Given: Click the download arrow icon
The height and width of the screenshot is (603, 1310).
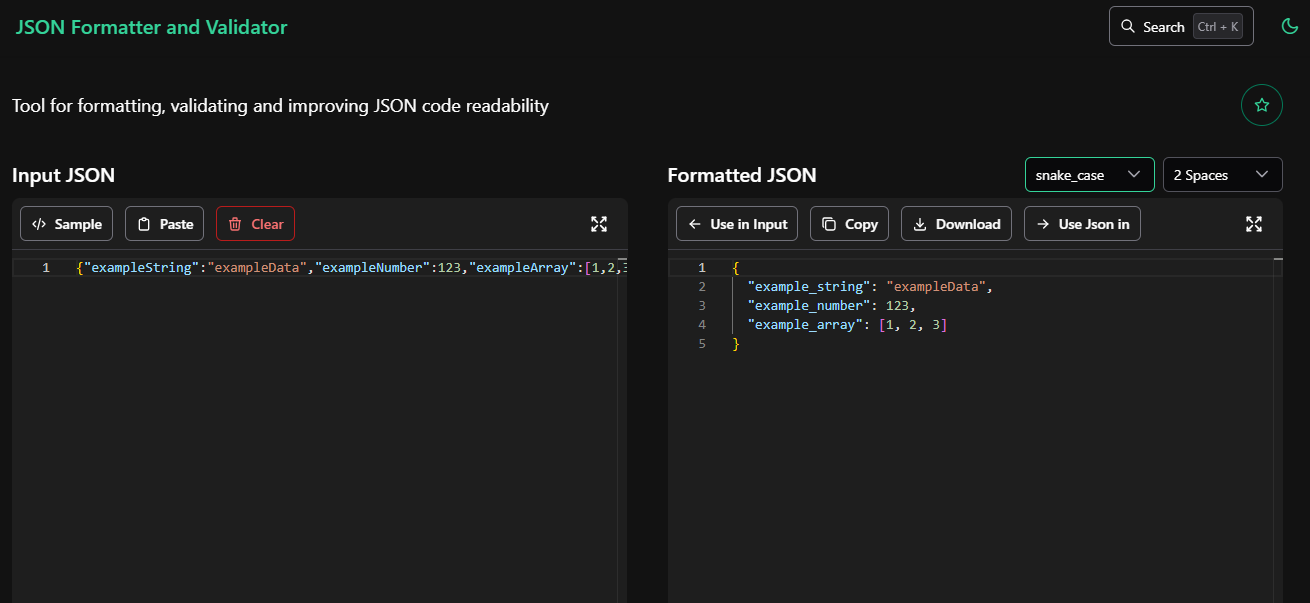Looking at the screenshot, I should pyautogui.click(x=922, y=224).
